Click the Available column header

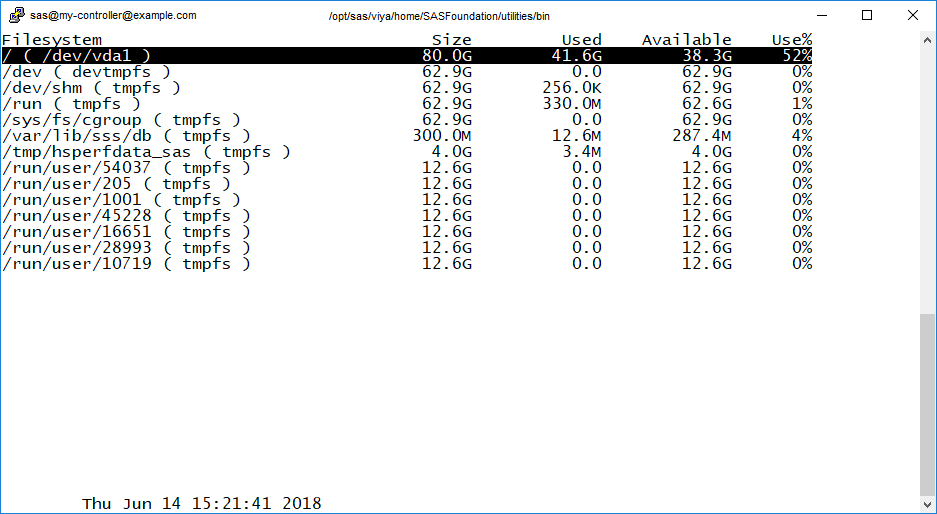point(686,40)
